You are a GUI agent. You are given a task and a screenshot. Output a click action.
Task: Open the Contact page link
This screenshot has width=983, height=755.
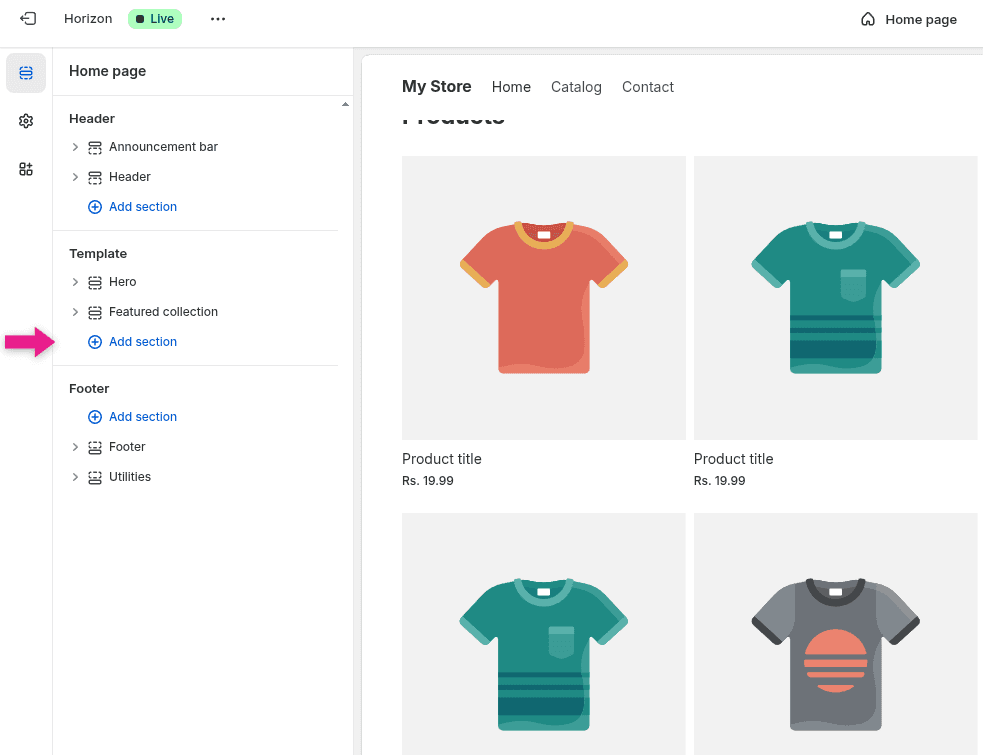(647, 87)
